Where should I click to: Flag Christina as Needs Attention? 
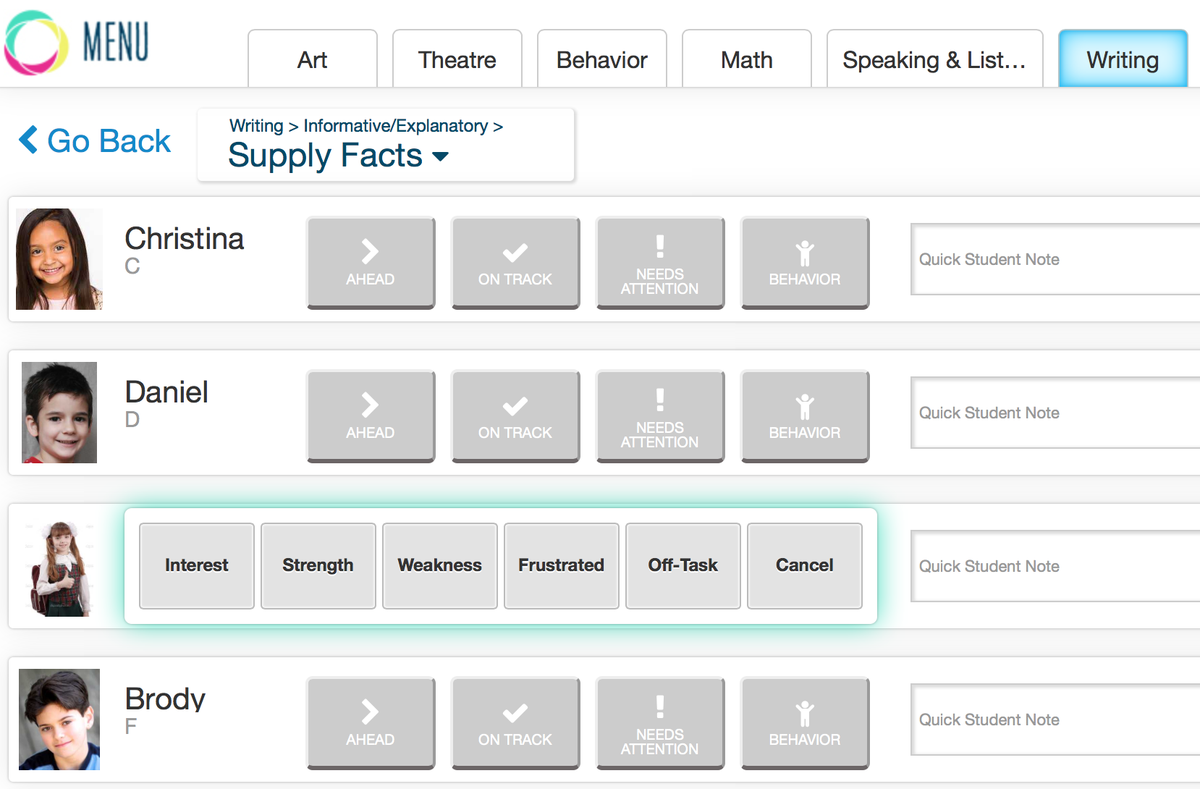660,262
